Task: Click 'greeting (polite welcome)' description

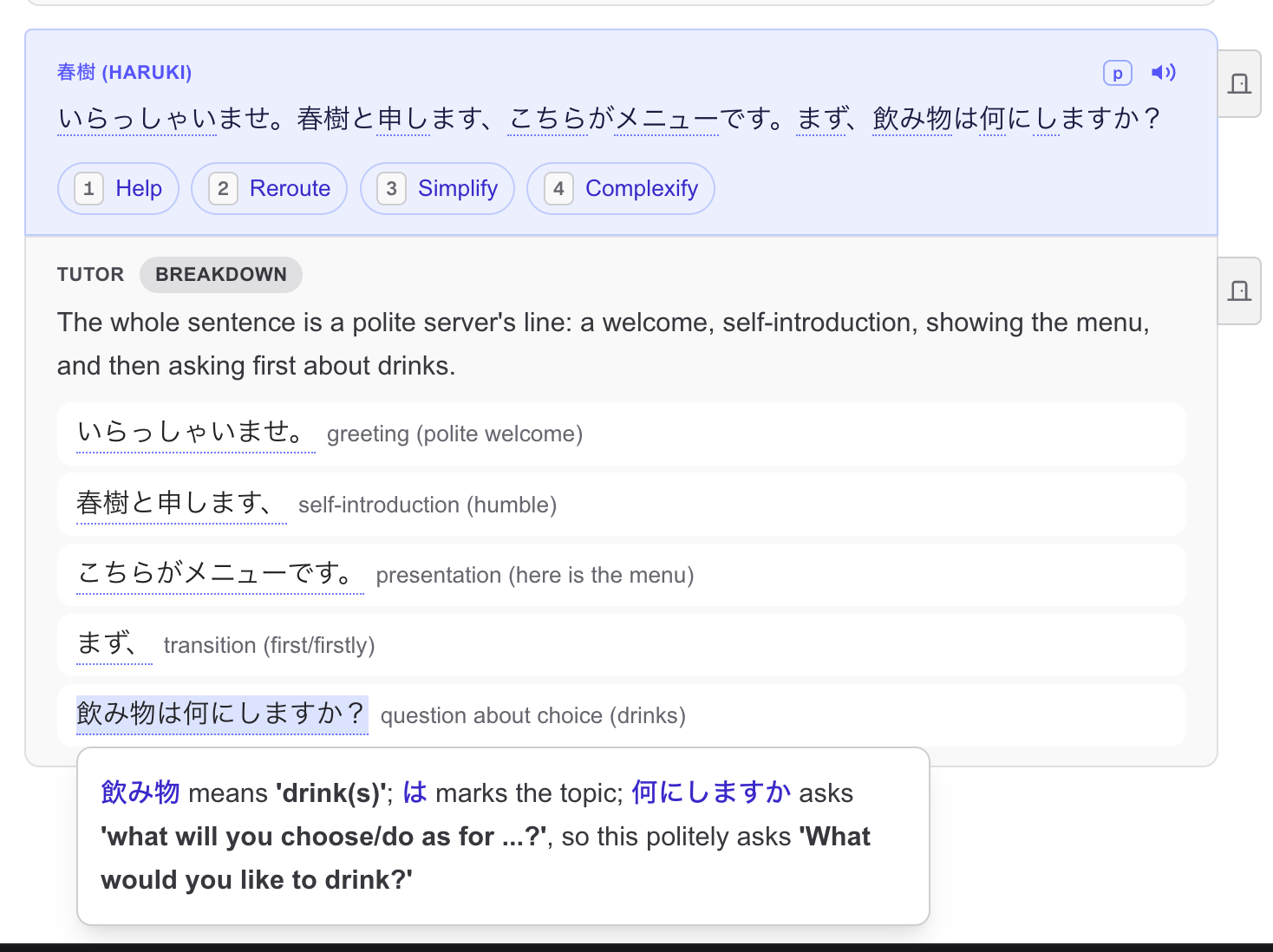Action: coord(454,434)
